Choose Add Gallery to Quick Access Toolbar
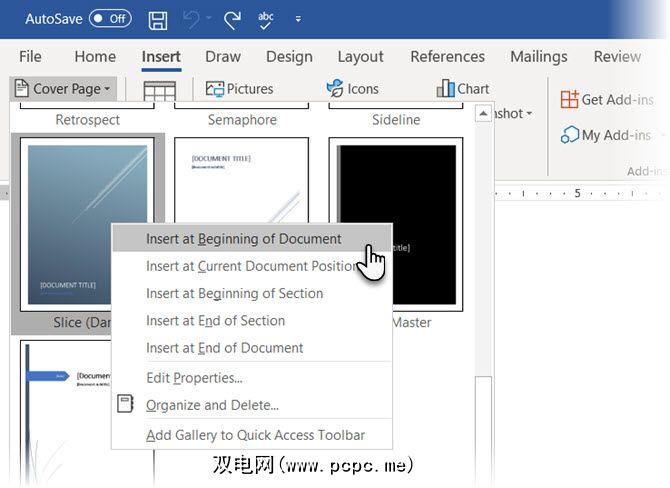 point(252,435)
